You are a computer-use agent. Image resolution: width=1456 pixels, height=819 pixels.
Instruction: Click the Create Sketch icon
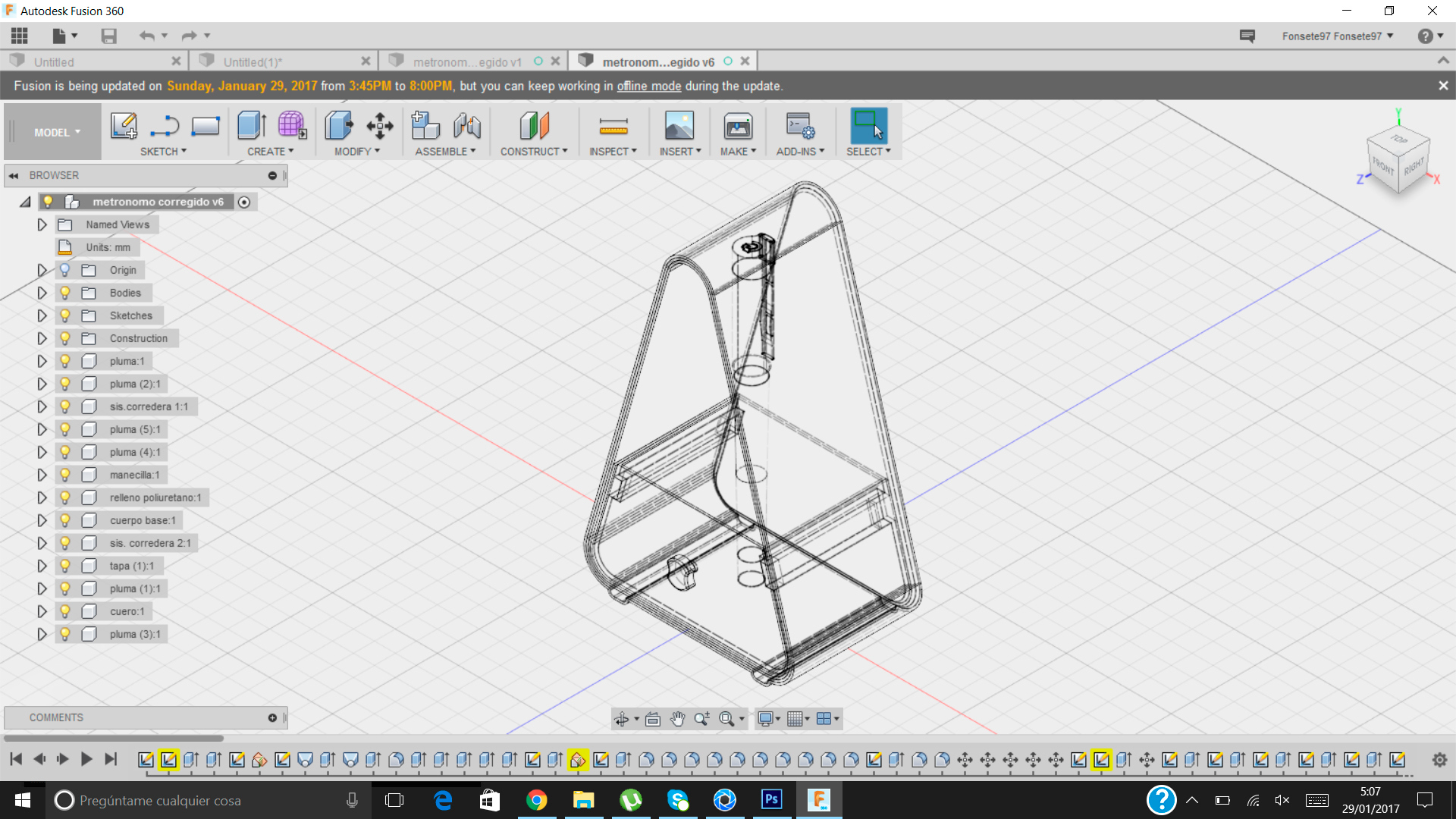pos(124,126)
